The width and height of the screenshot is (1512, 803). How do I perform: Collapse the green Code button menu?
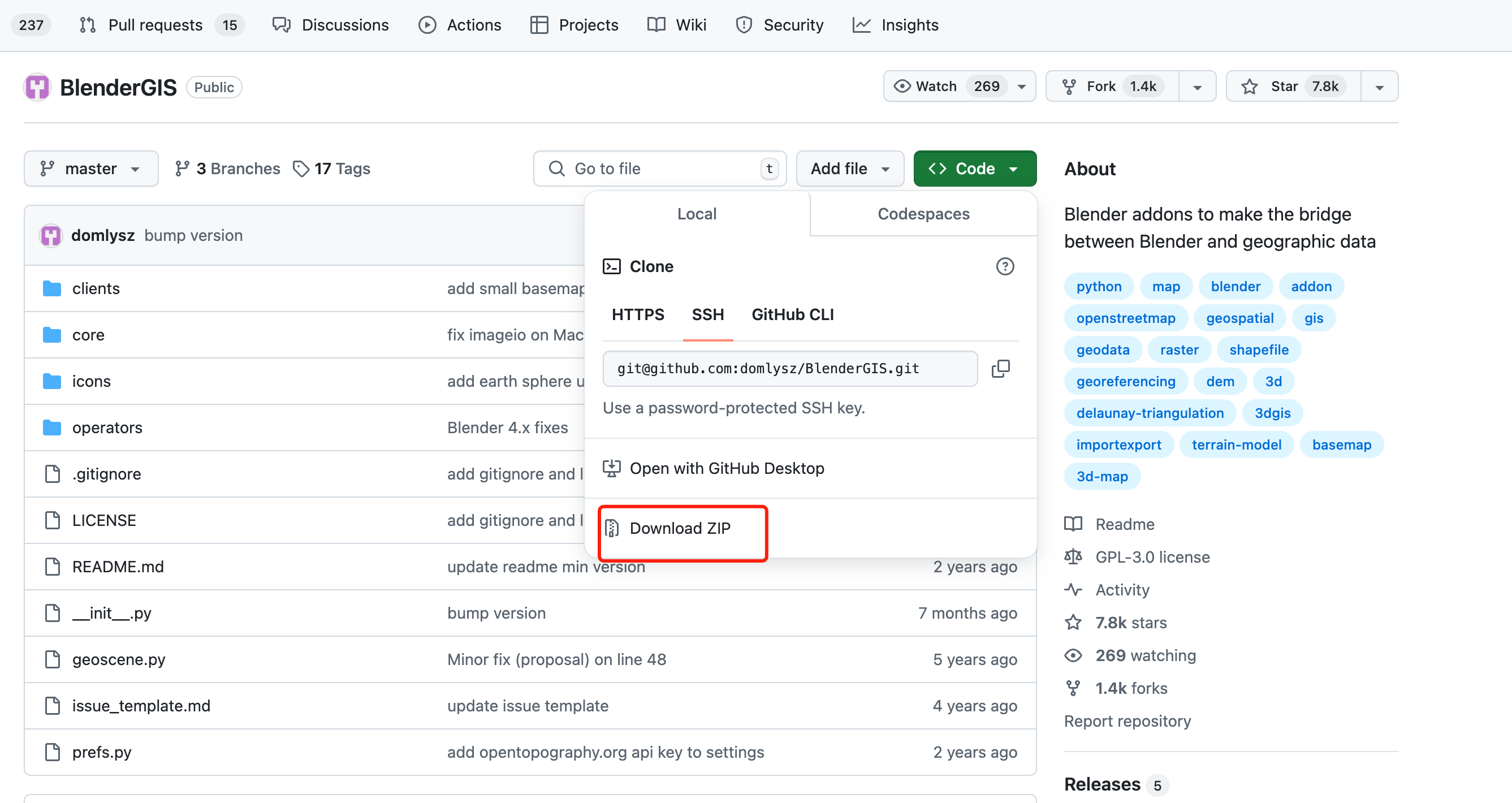point(974,169)
